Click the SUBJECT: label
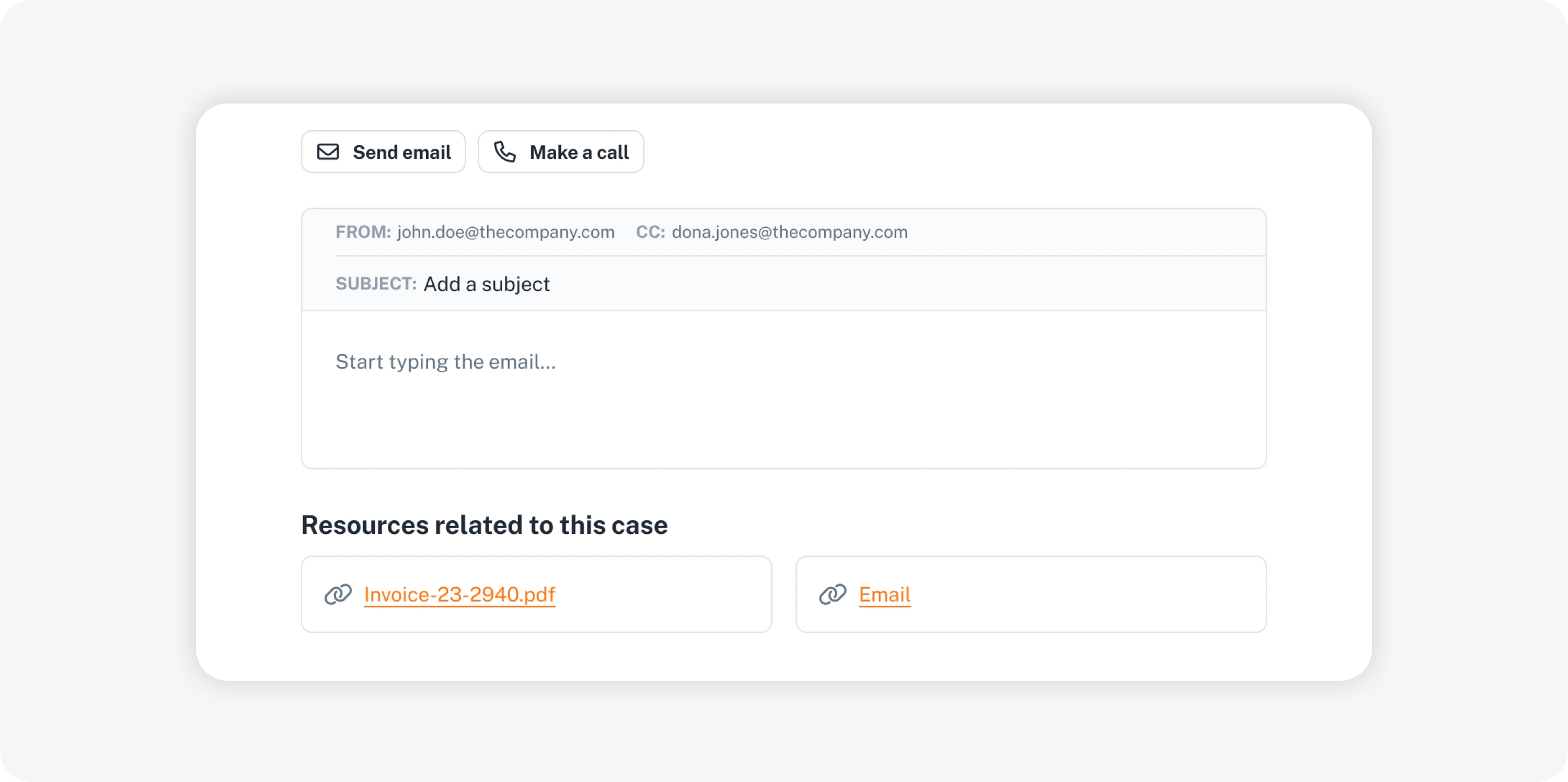Screen dimensions: 1568x782 coord(376,284)
